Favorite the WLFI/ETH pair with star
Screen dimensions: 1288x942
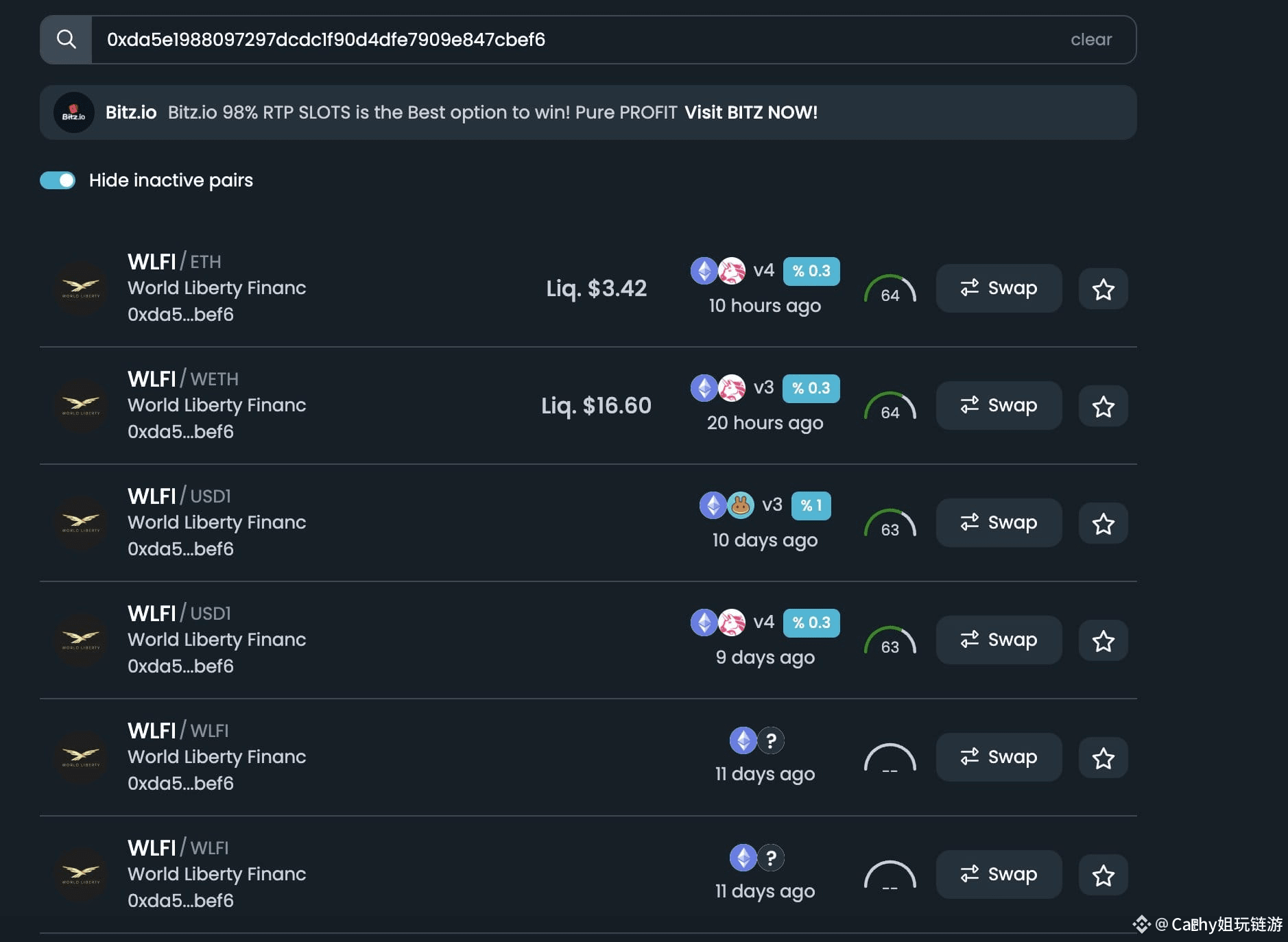click(1103, 289)
